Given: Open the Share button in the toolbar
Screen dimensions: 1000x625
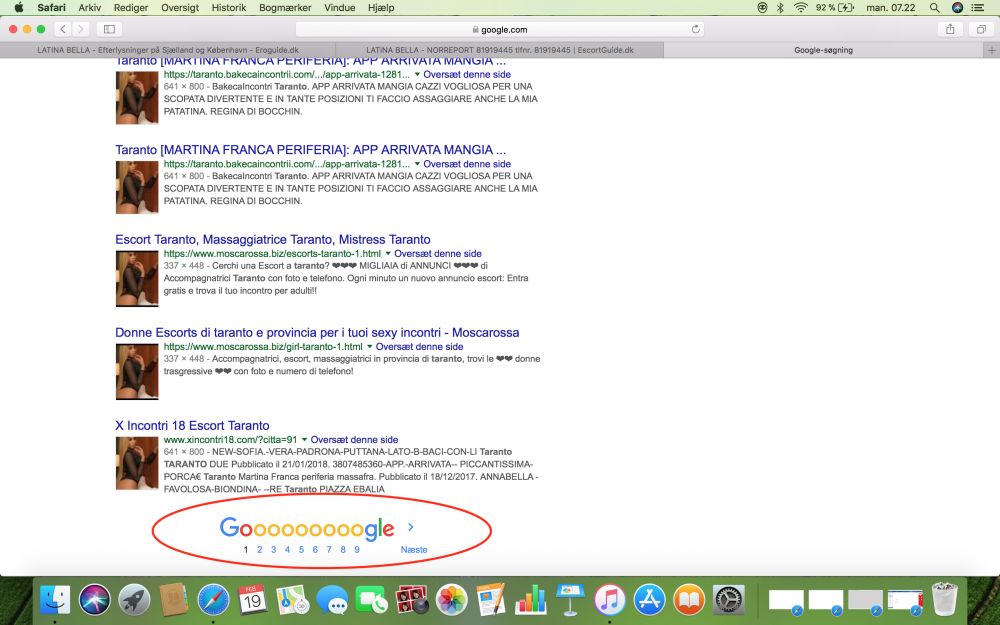Looking at the screenshot, I should [x=950, y=29].
